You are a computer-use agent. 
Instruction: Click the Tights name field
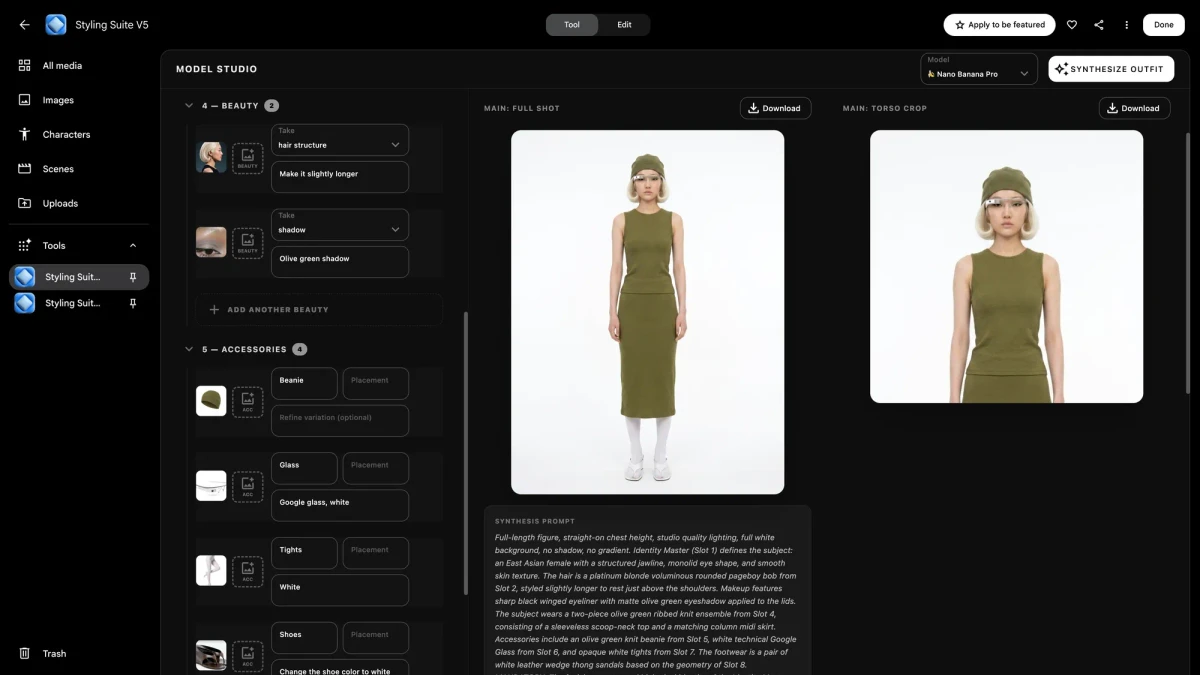pos(305,554)
